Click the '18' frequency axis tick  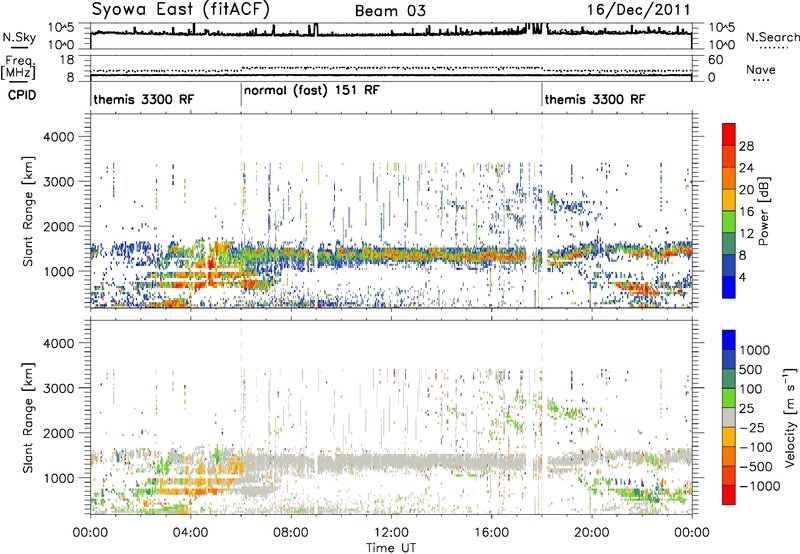pyautogui.click(x=67, y=60)
